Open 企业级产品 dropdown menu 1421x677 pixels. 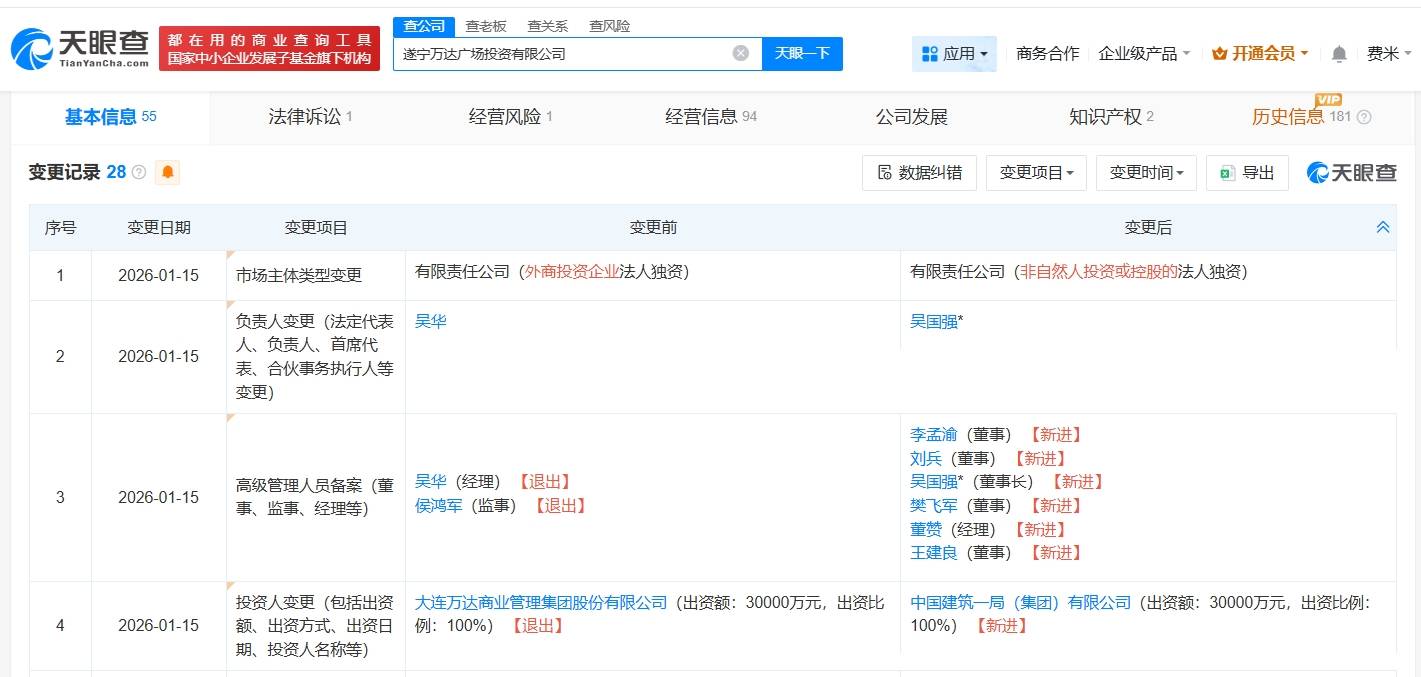click(x=1144, y=54)
